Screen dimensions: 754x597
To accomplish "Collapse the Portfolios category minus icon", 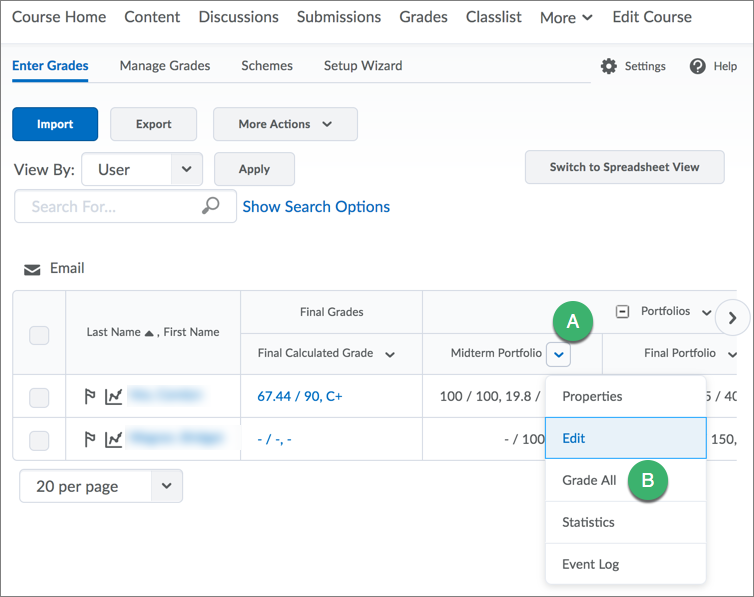I will [x=622, y=311].
